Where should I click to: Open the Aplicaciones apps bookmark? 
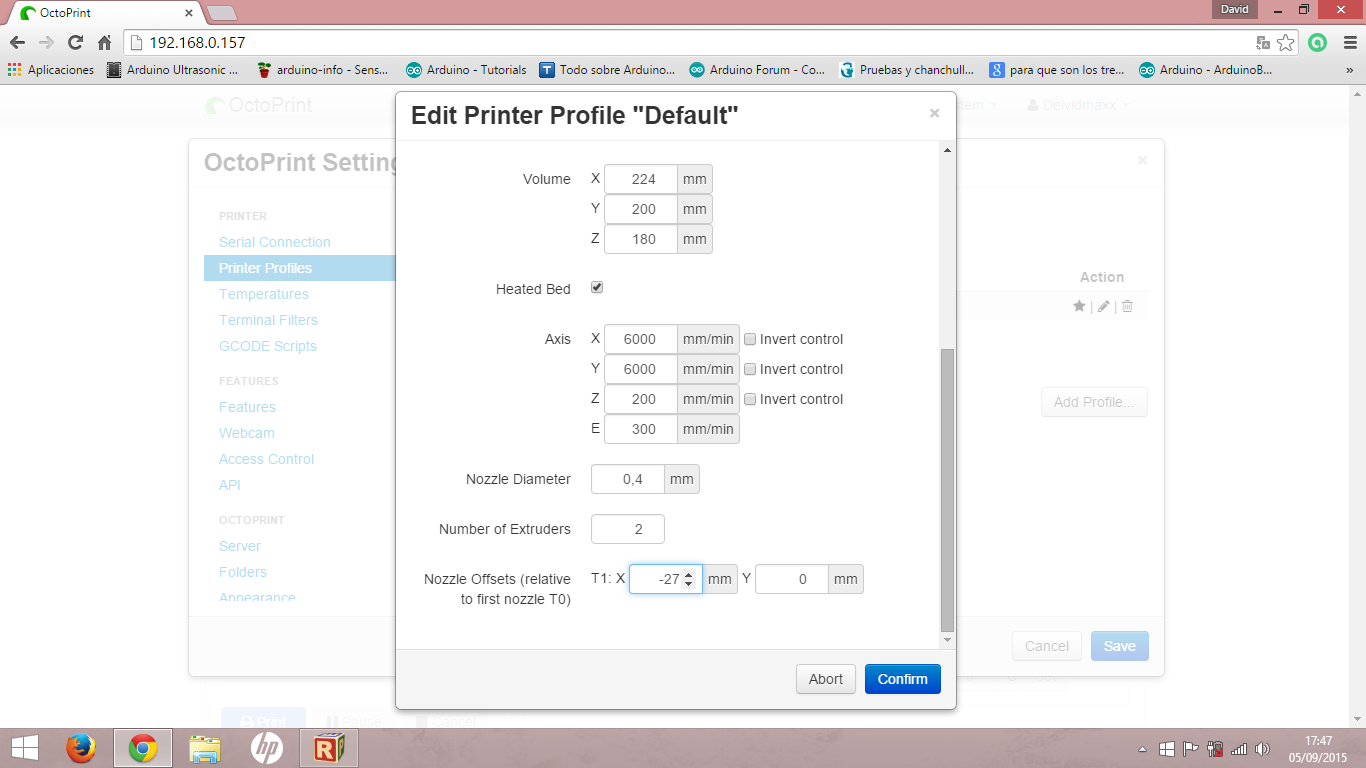click(x=51, y=70)
